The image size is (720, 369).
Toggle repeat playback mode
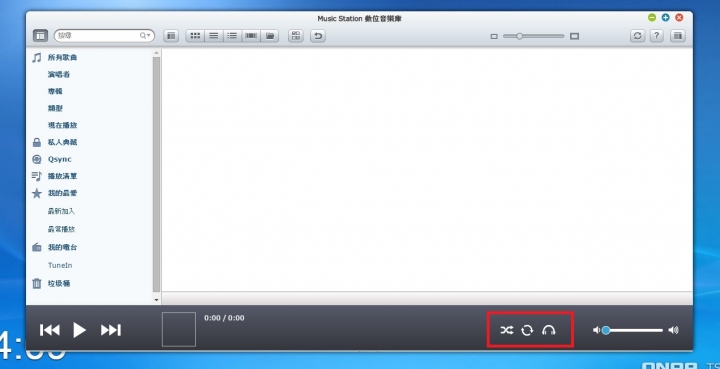click(x=527, y=330)
